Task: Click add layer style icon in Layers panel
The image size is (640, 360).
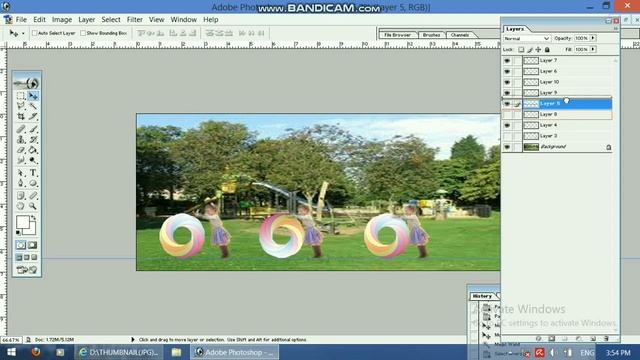Action: coord(538,338)
